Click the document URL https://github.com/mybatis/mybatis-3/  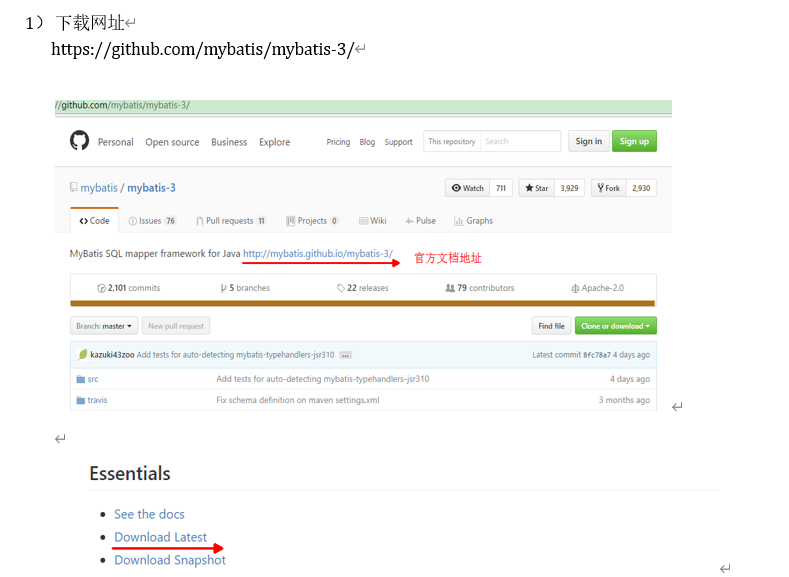pyautogui.click(x=203, y=49)
